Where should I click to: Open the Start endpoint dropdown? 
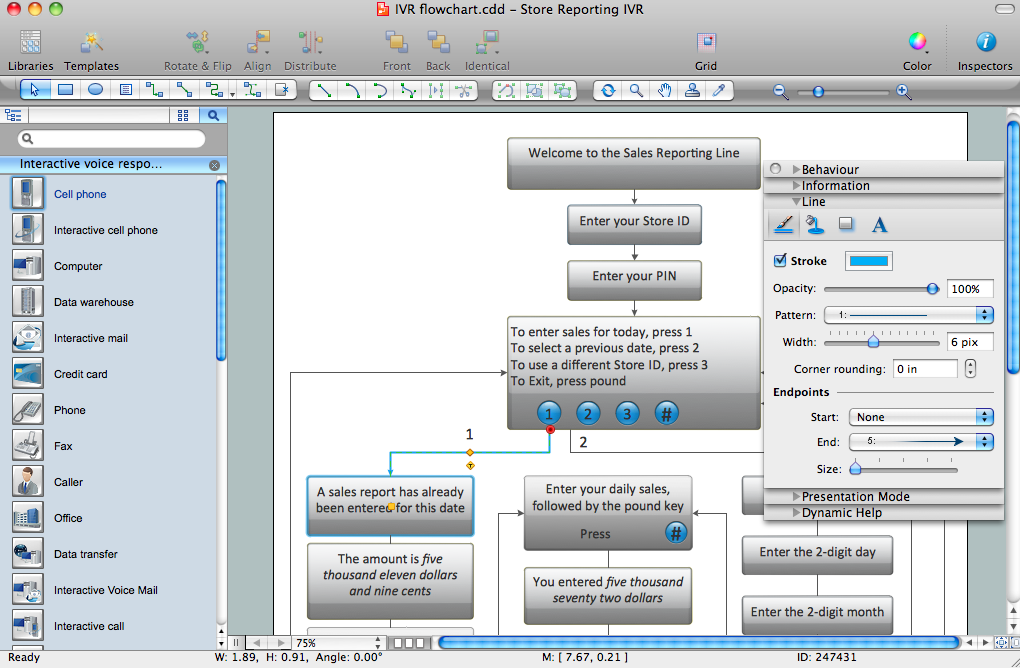921,417
